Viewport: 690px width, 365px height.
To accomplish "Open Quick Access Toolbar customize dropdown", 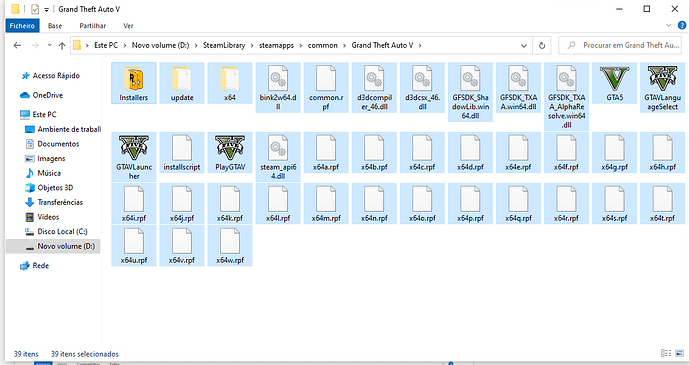I will pos(46,9).
